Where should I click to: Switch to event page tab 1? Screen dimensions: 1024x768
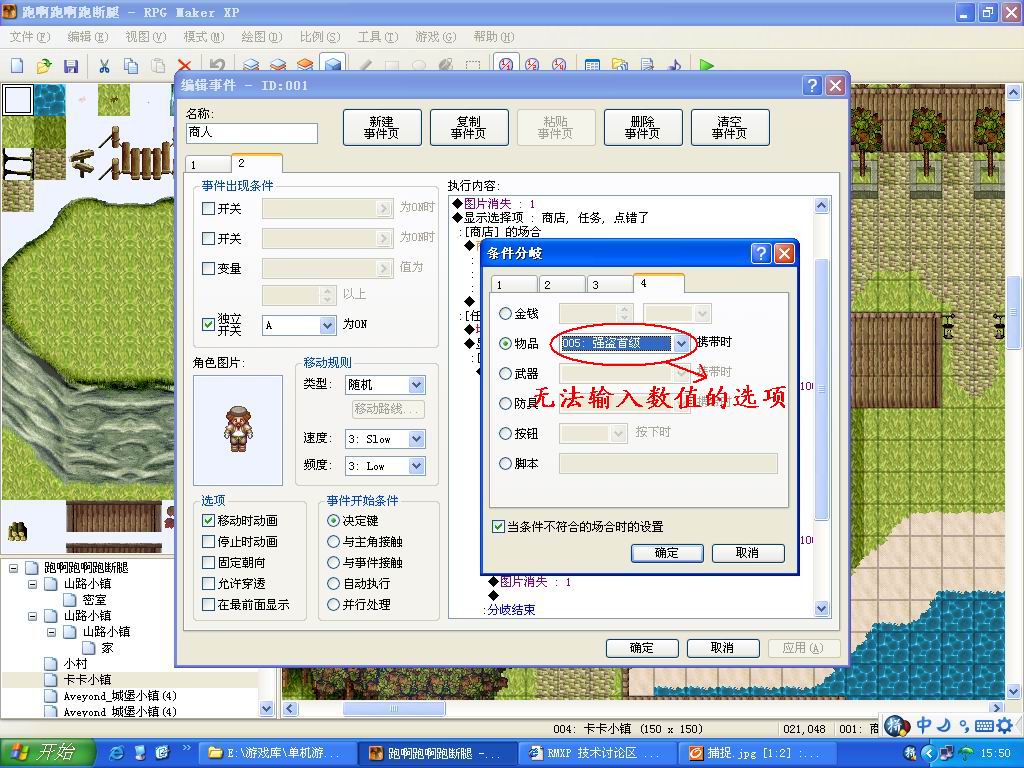point(208,164)
